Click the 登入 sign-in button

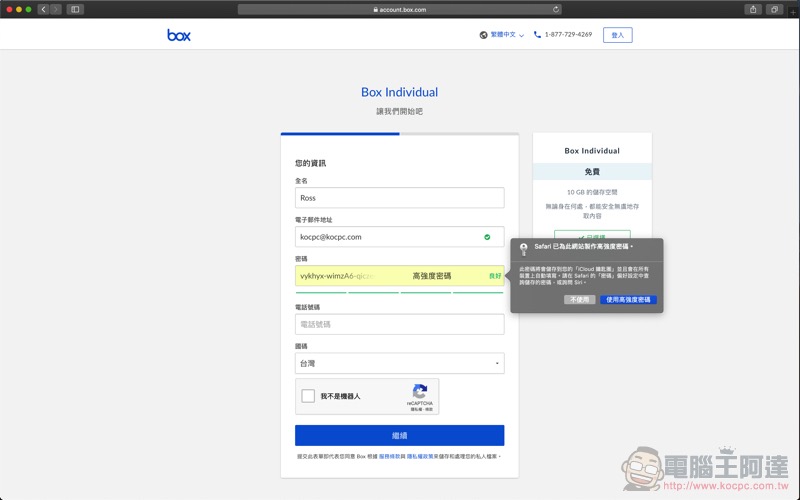click(617, 35)
